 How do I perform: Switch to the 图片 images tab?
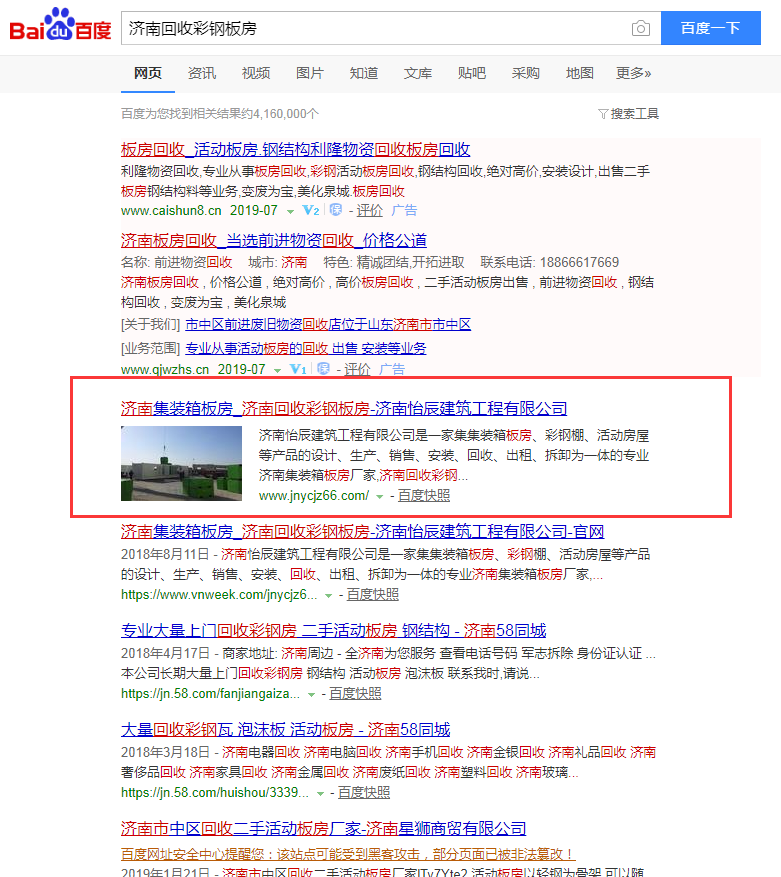coord(310,73)
